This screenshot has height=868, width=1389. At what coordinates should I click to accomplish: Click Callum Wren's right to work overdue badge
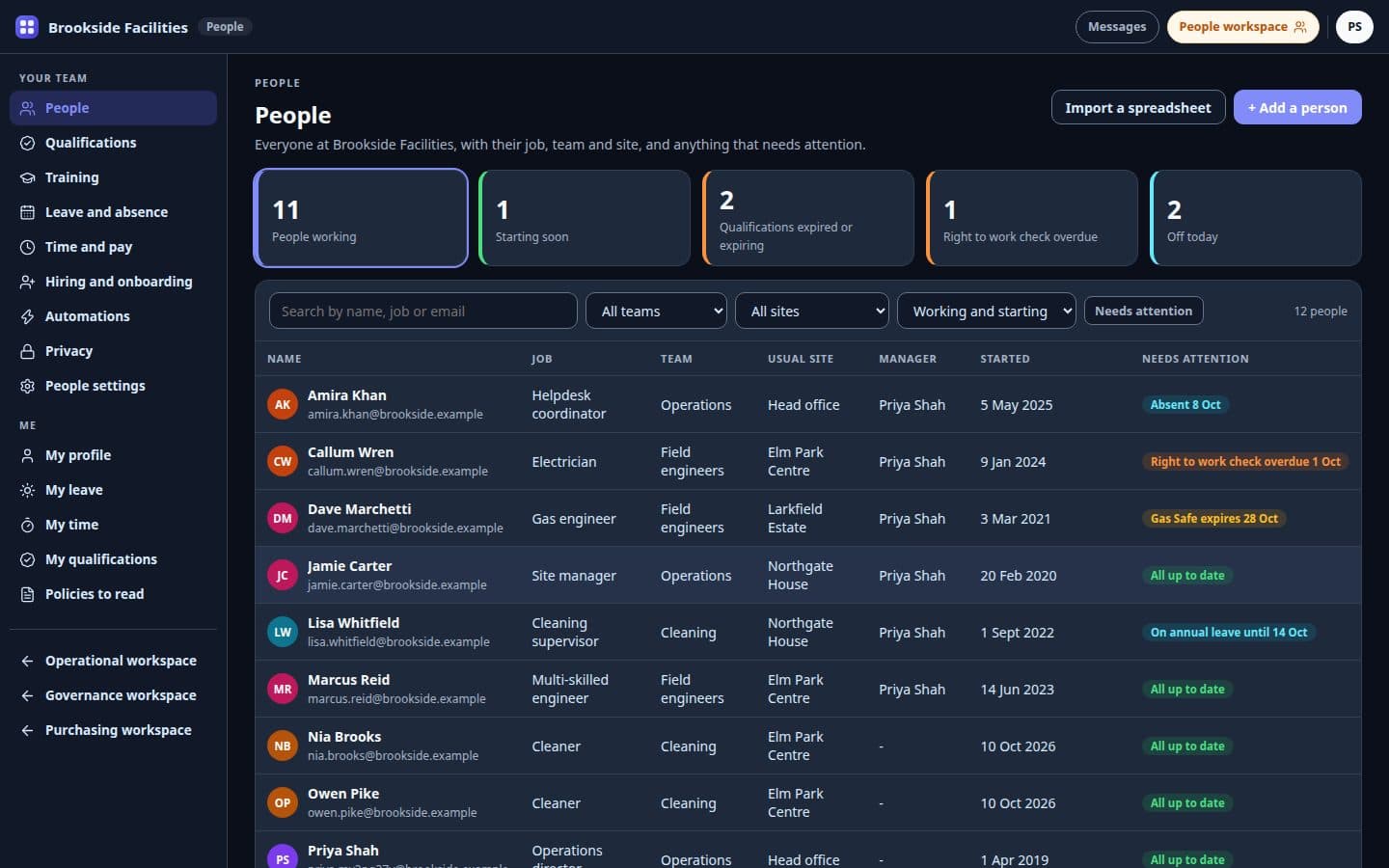tap(1245, 461)
